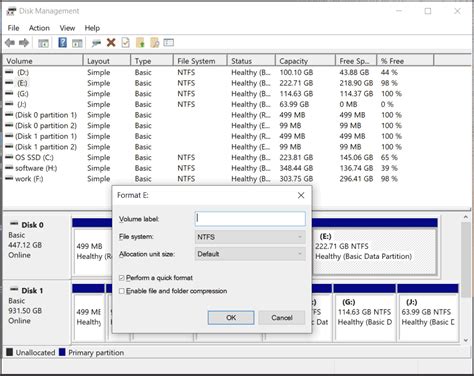
Task: Select the 499 MB partition block on Disk 1
Action: (88, 313)
